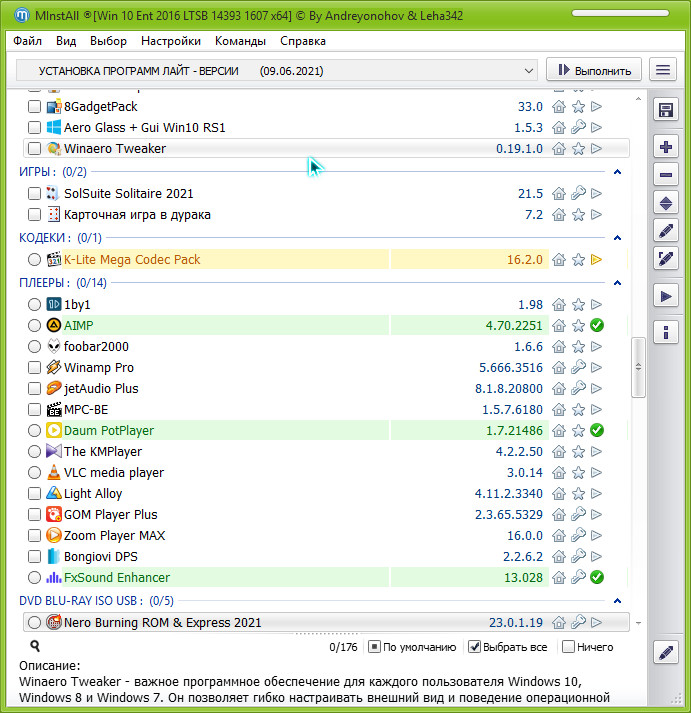The height and width of the screenshot is (713, 691).
Task: Open the Команды menu
Action: pyautogui.click(x=240, y=41)
